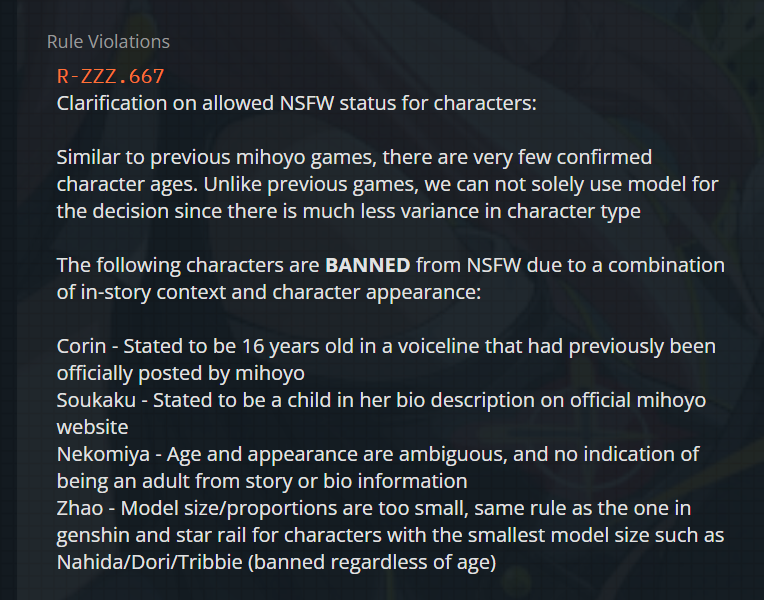Click the Nahida/Dori/Tribbie text
Image resolution: width=764 pixels, height=600 pixels.
[x=150, y=562]
